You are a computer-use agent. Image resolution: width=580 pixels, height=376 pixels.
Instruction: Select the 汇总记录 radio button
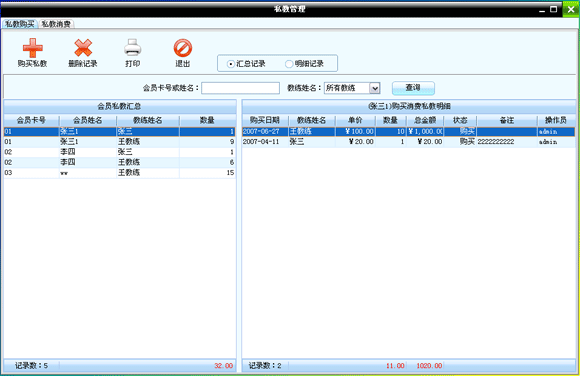(230, 64)
